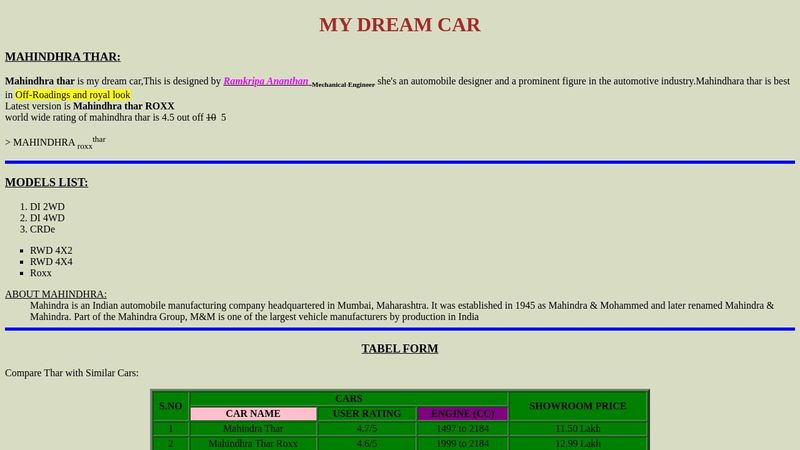
Task: Click the 4.7/5 rating cell
Action: [x=367, y=429]
